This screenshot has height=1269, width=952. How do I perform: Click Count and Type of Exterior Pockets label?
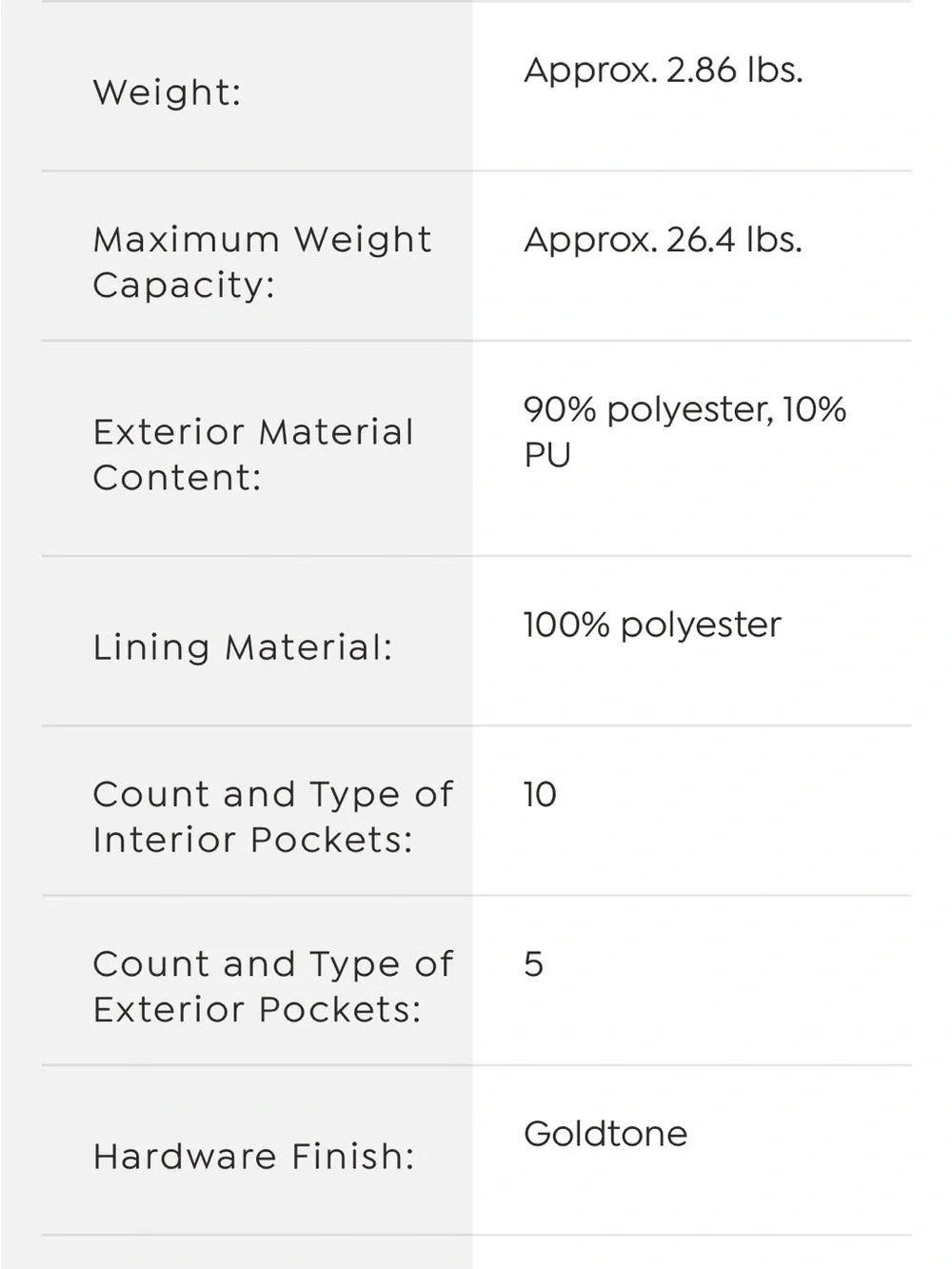coord(273,986)
